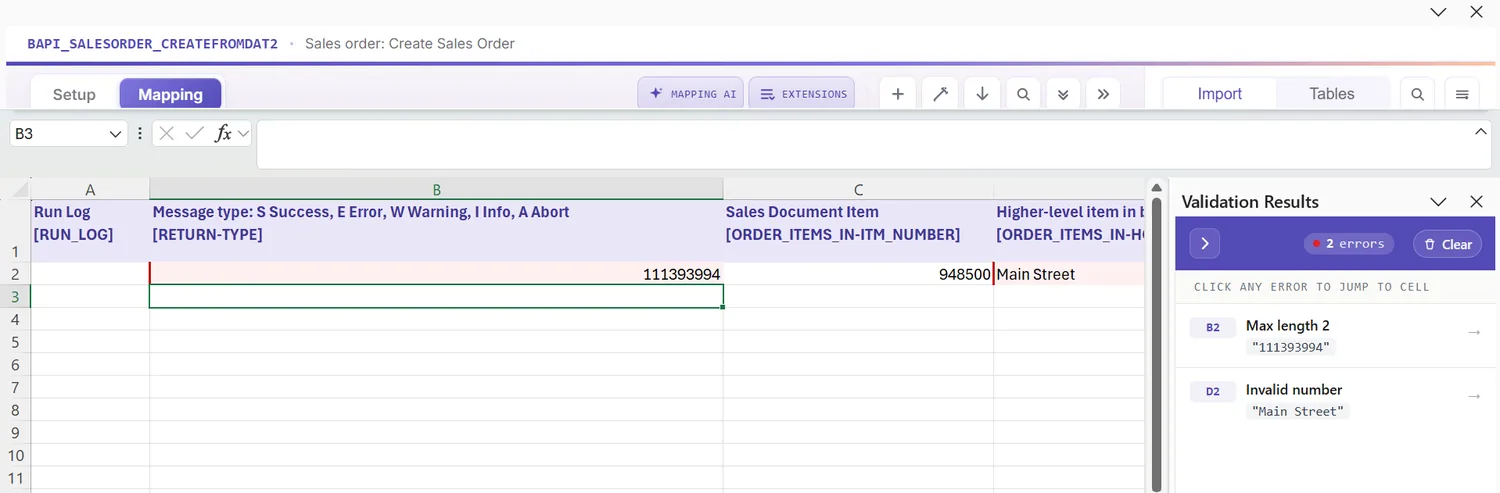Click the Max length 2 error entry
The height and width of the screenshot is (493, 1500).
(x=1336, y=336)
